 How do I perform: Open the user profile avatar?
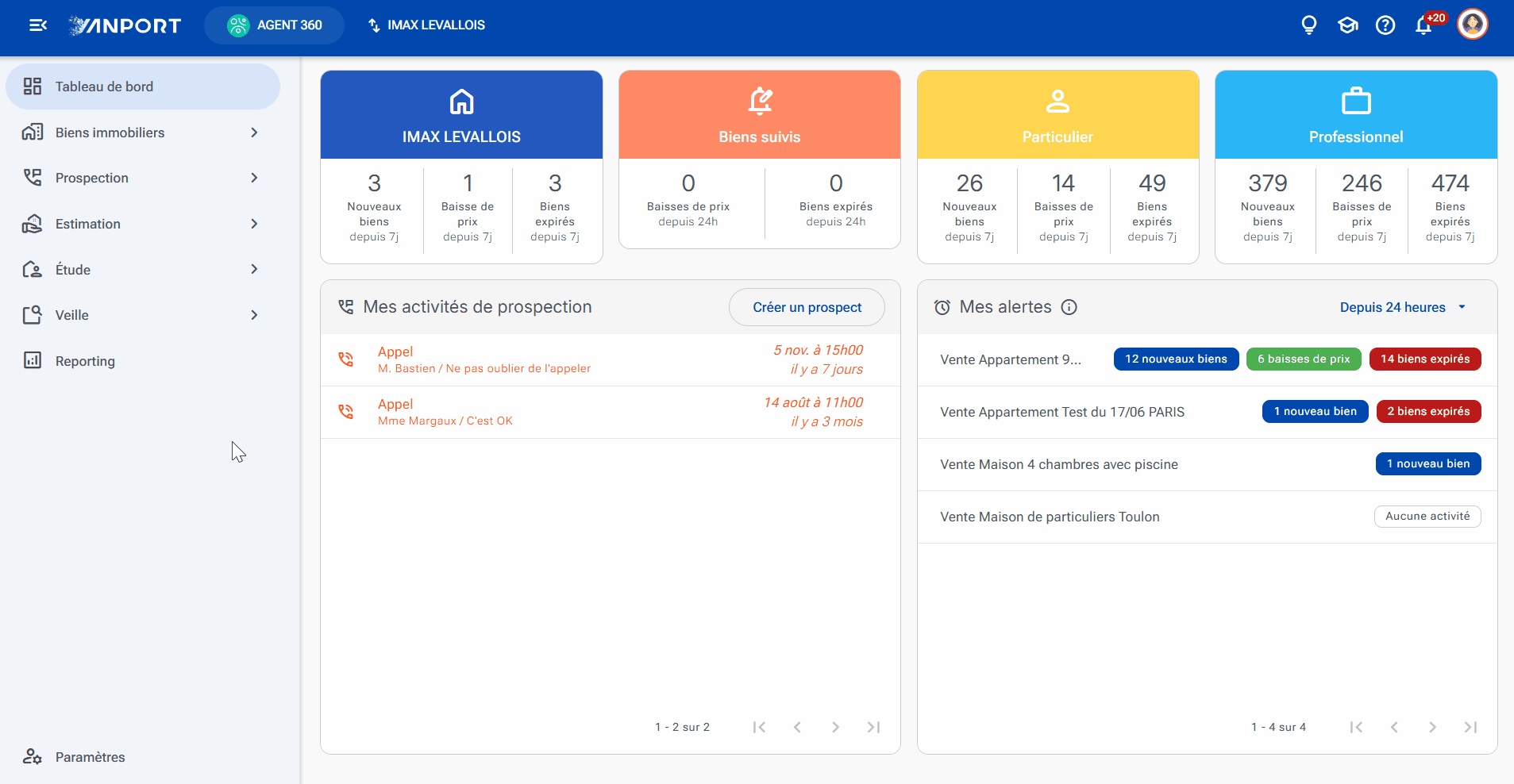pyautogui.click(x=1473, y=24)
